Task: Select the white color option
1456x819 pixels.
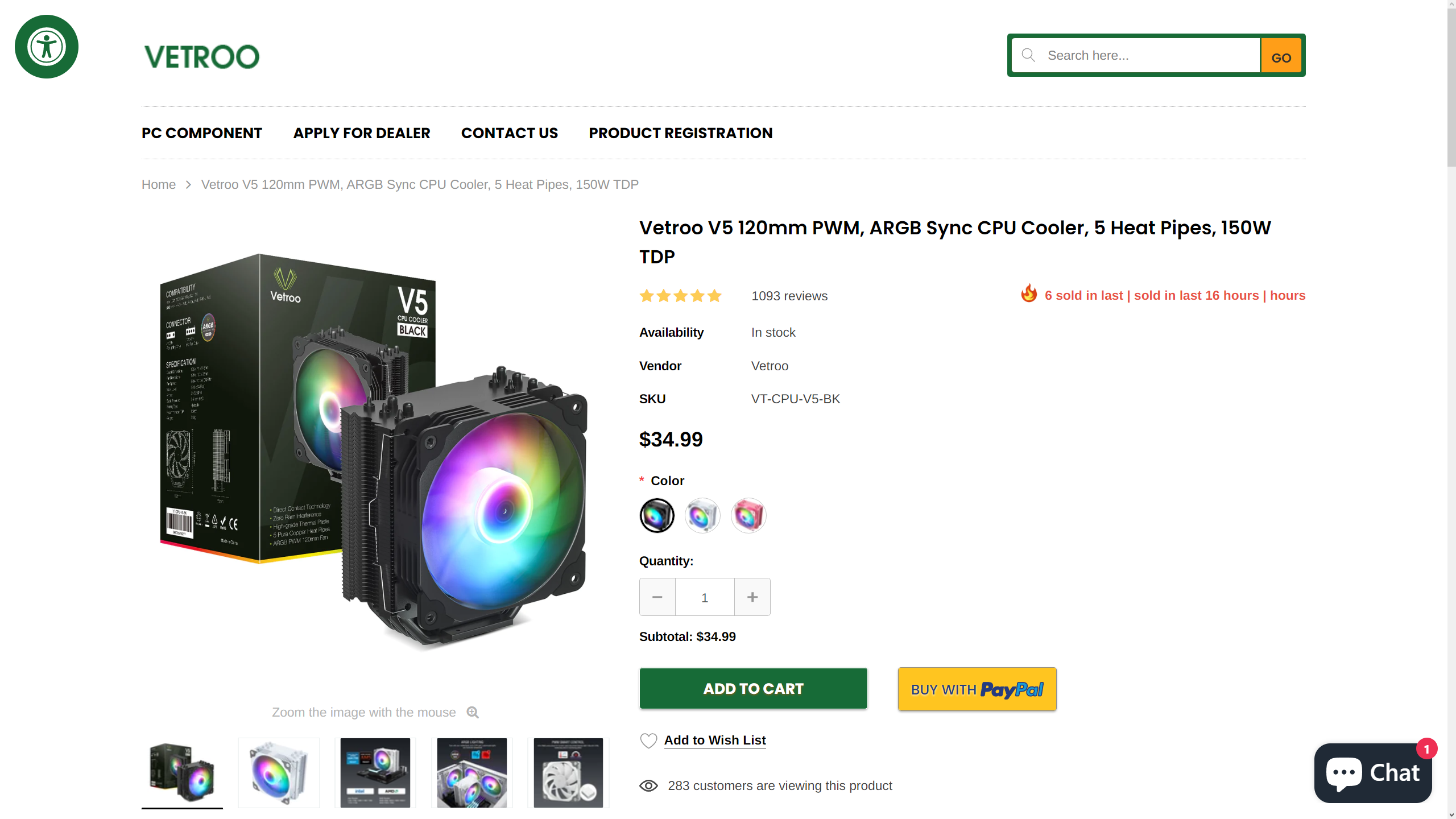Action: pos(702,516)
